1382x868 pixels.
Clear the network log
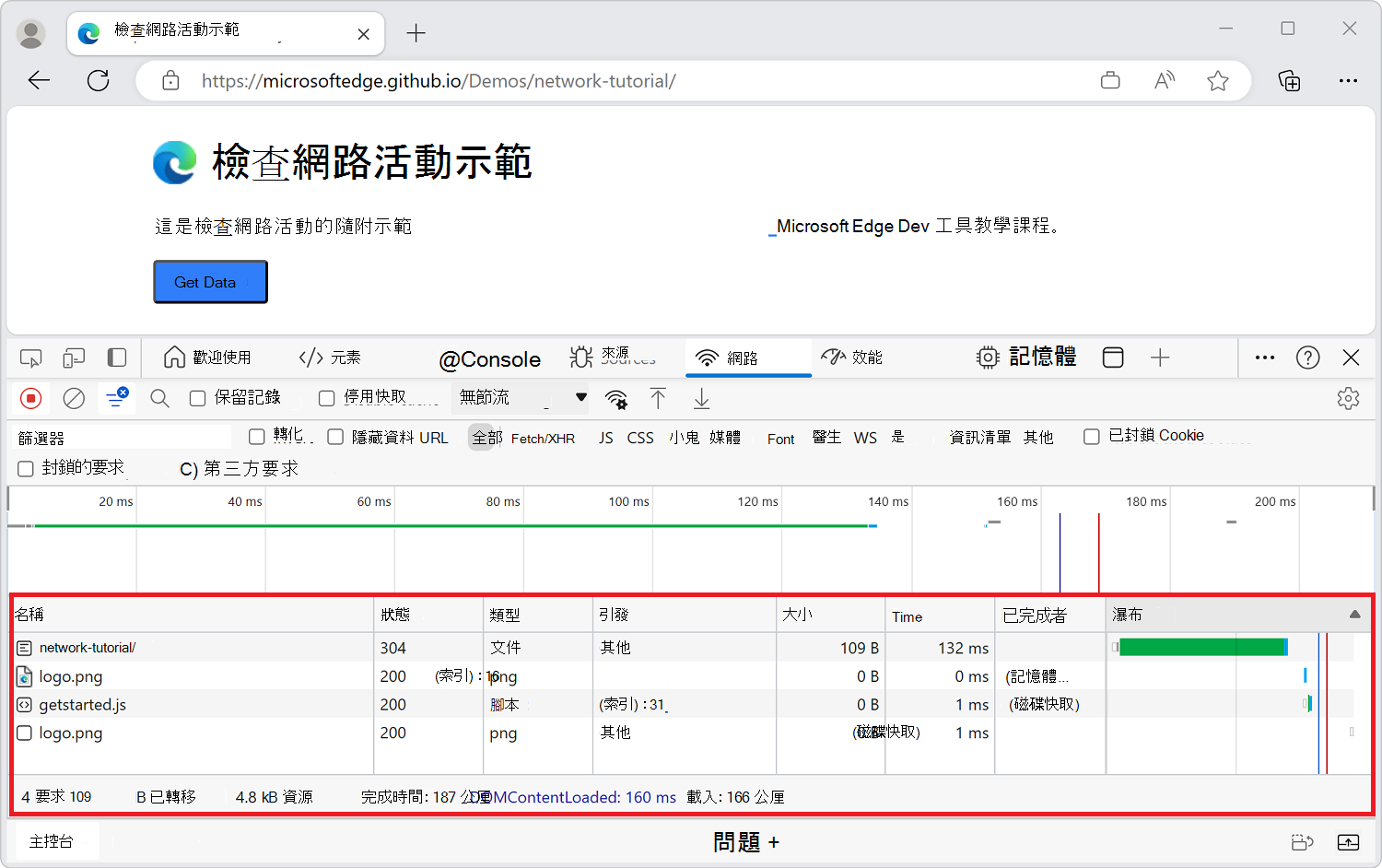tap(74, 398)
